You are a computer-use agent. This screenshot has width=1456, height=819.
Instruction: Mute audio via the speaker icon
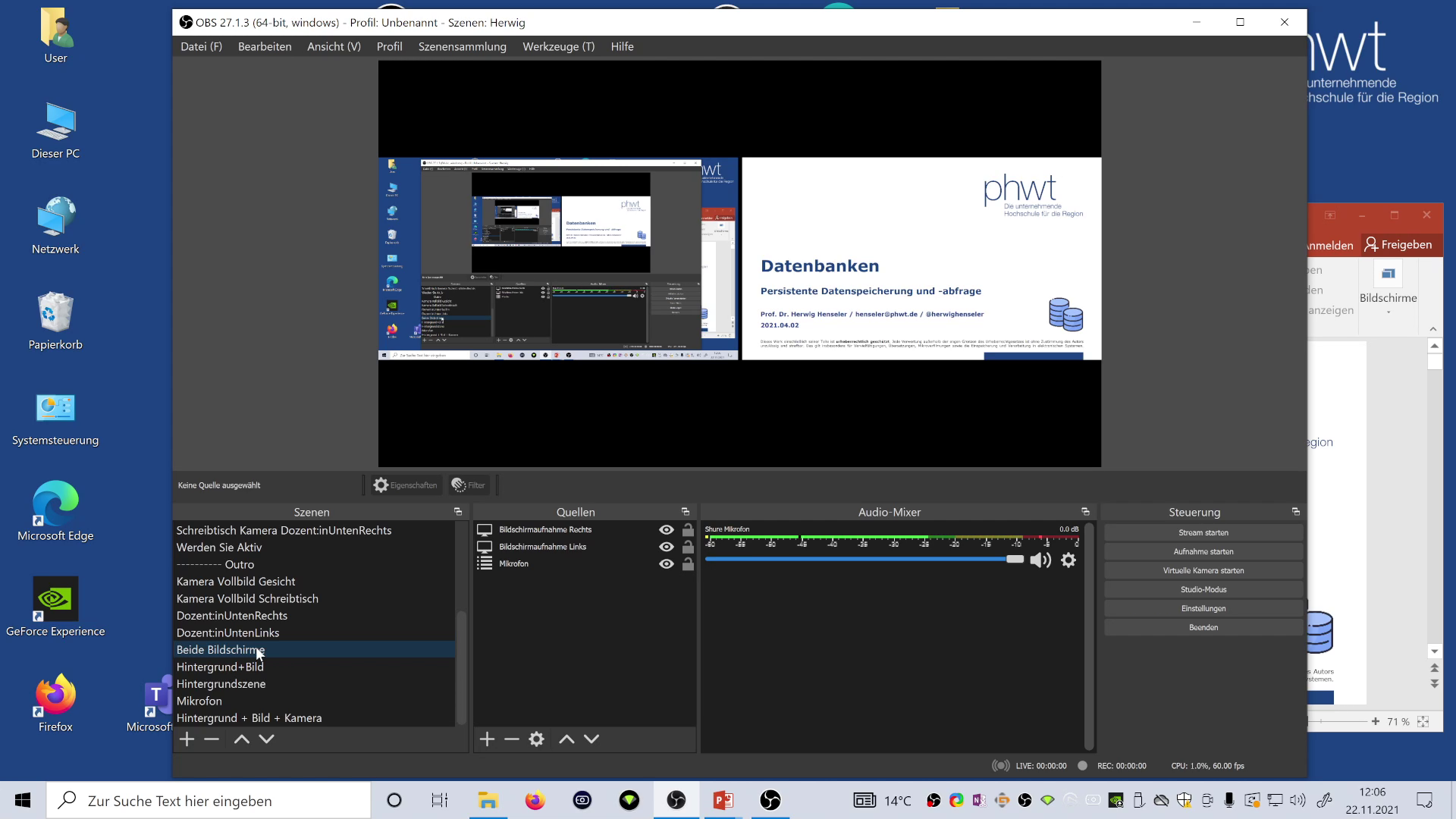(1040, 560)
